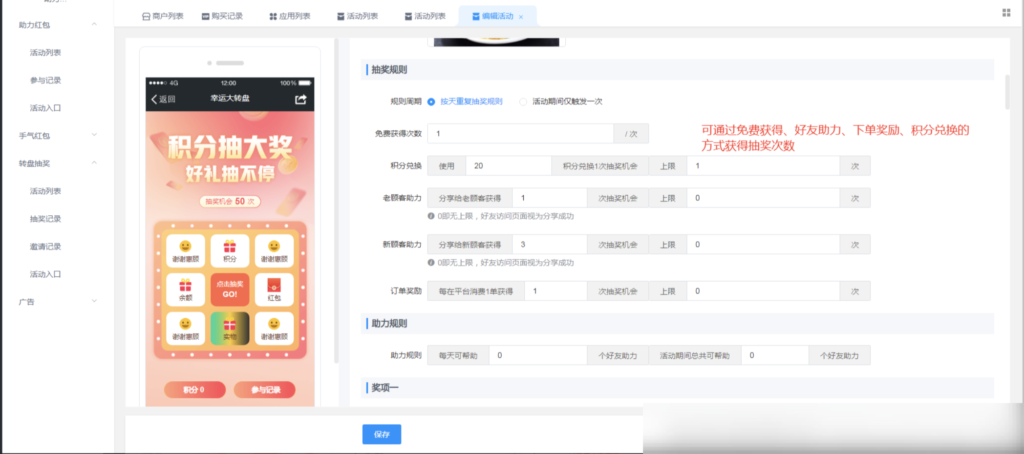1024x454 pixels.
Task: Edit the 积分兑换 points value 20
Action: [509, 166]
